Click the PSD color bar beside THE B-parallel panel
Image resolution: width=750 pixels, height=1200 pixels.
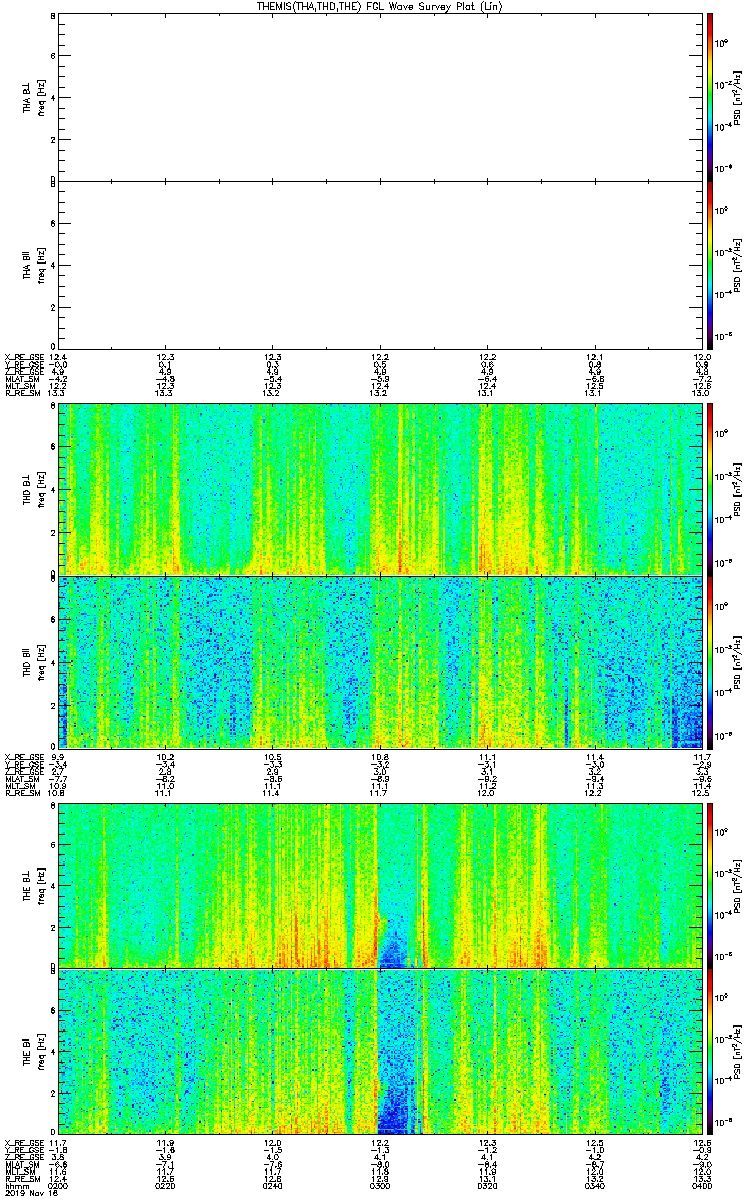coord(709,1051)
